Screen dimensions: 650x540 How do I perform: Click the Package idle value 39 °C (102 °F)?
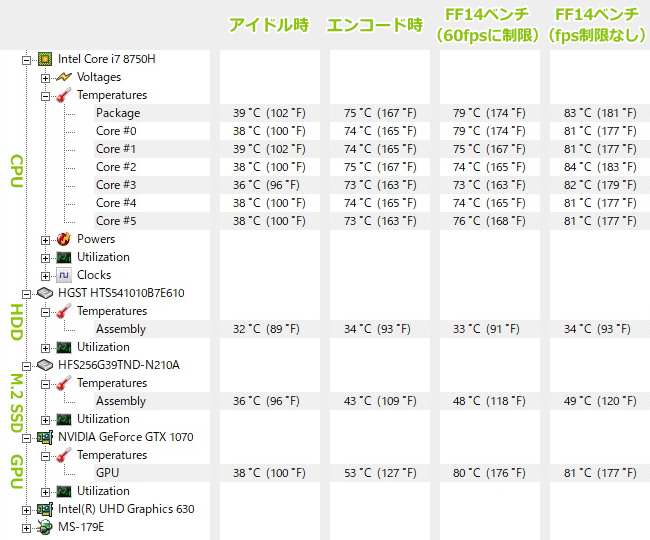[x=269, y=113]
